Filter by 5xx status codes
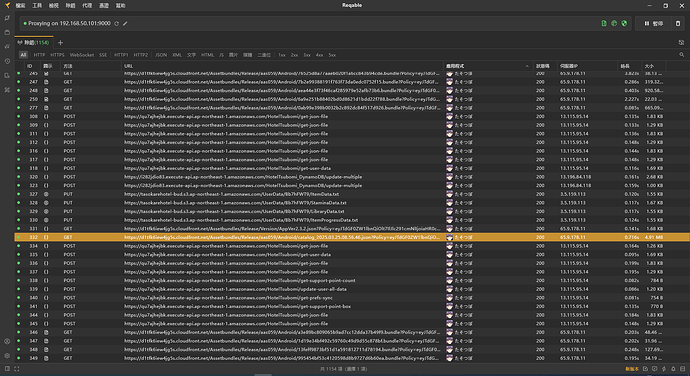 point(332,55)
